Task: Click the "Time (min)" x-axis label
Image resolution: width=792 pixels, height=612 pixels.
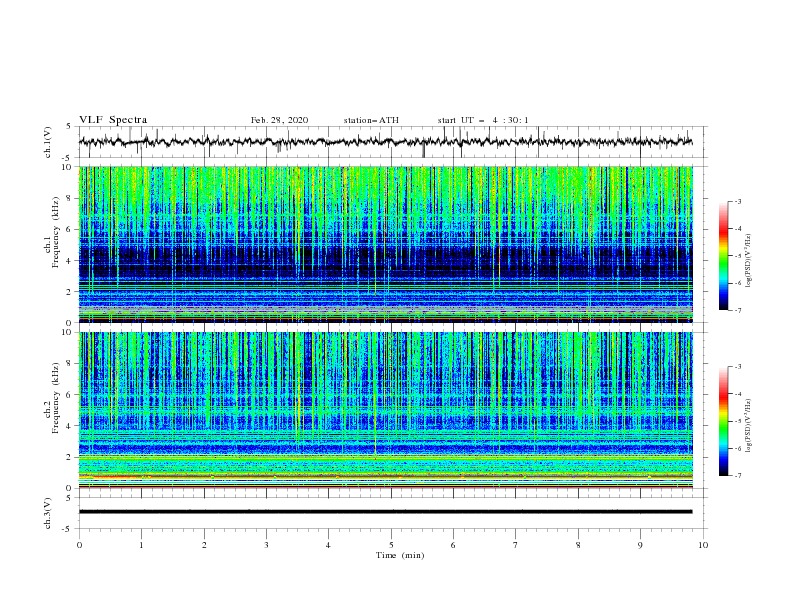Action: click(400, 555)
